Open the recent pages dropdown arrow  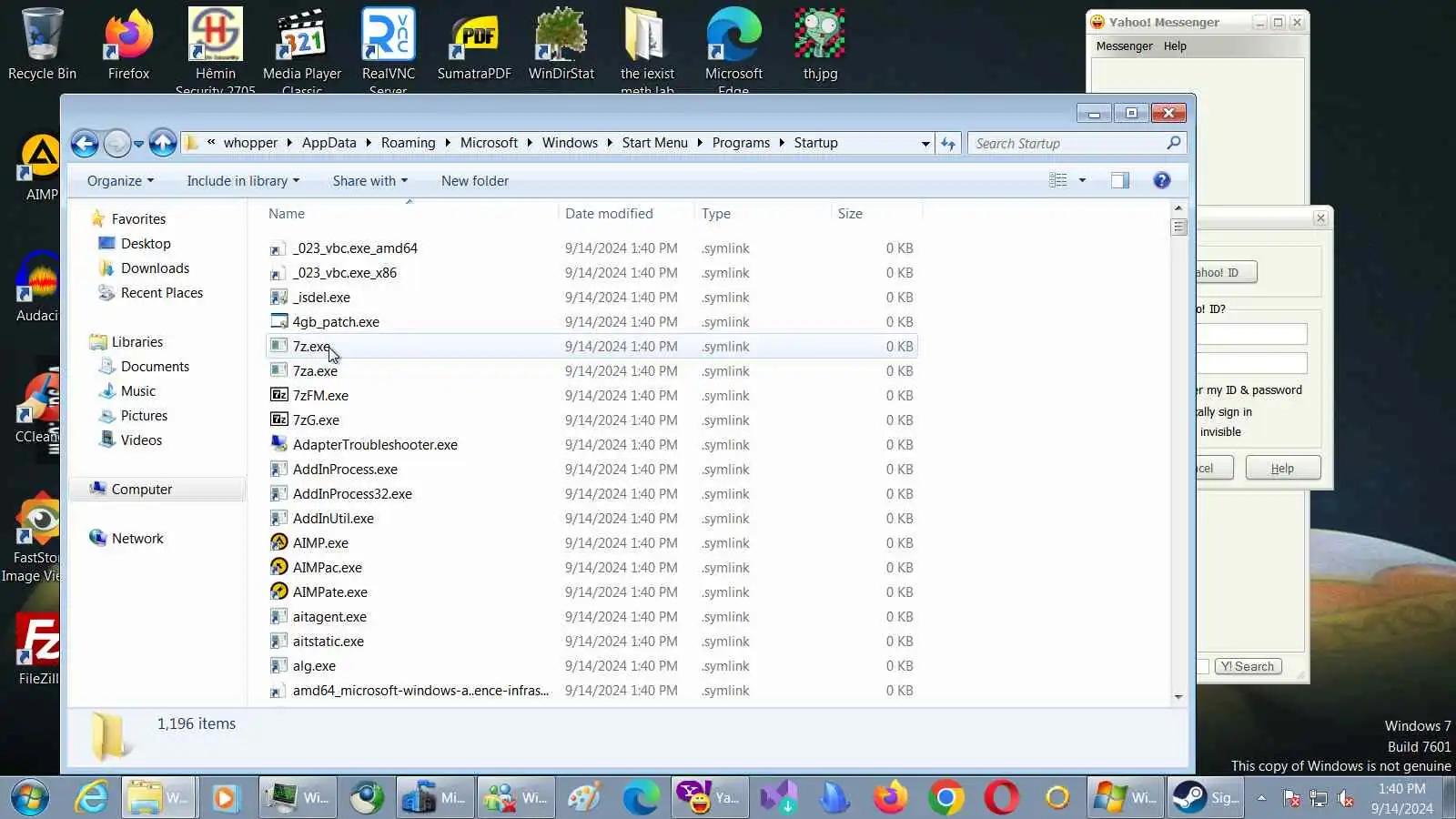(x=138, y=144)
